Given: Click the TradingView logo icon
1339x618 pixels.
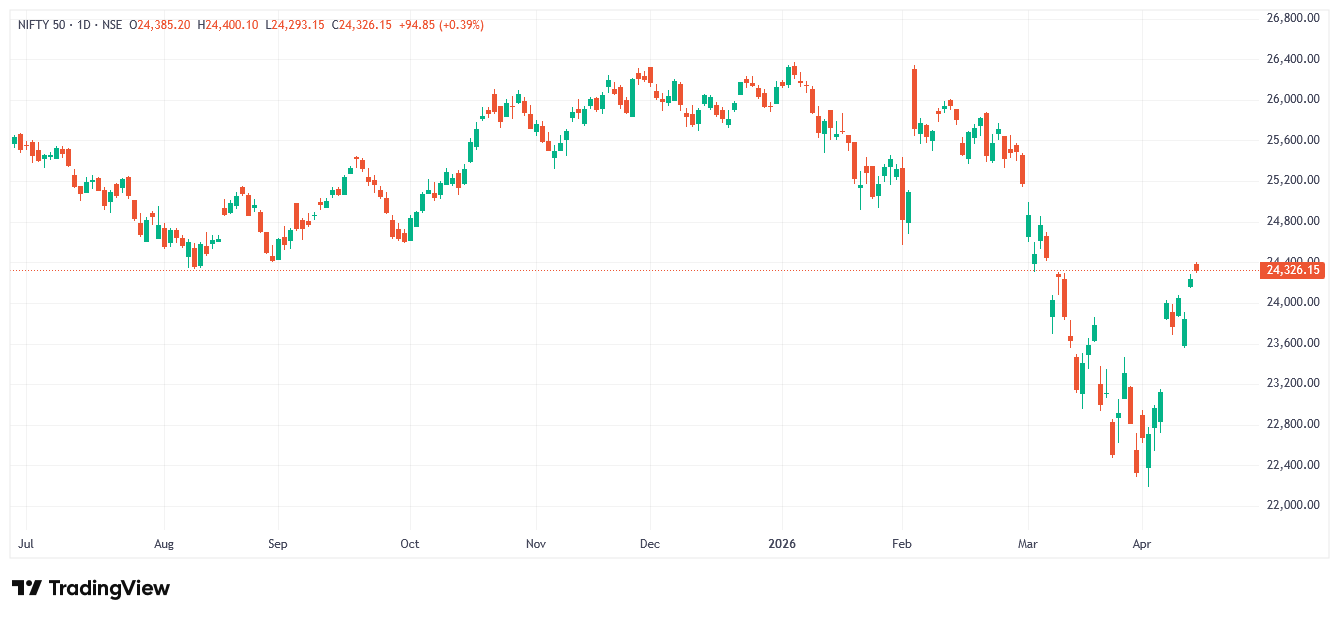Looking at the screenshot, I should pyautogui.click(x=27, y=588).
